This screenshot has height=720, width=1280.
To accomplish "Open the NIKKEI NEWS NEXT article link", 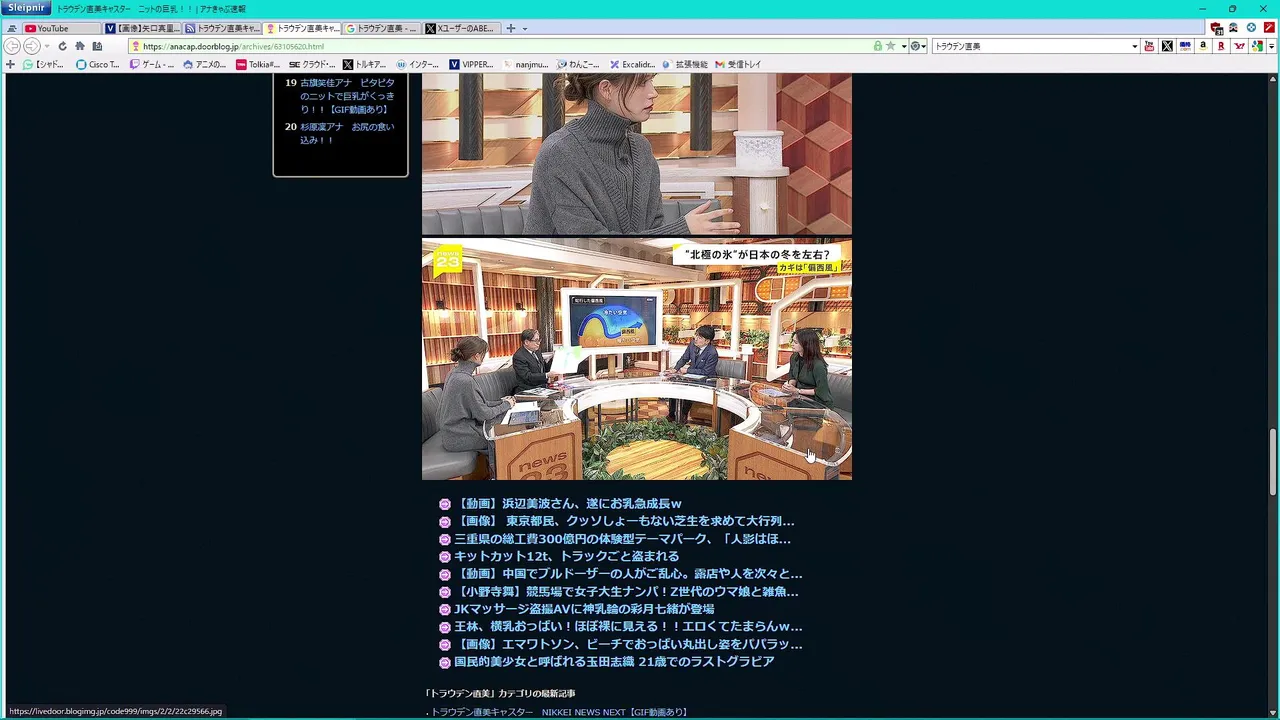I will [560, 712].
